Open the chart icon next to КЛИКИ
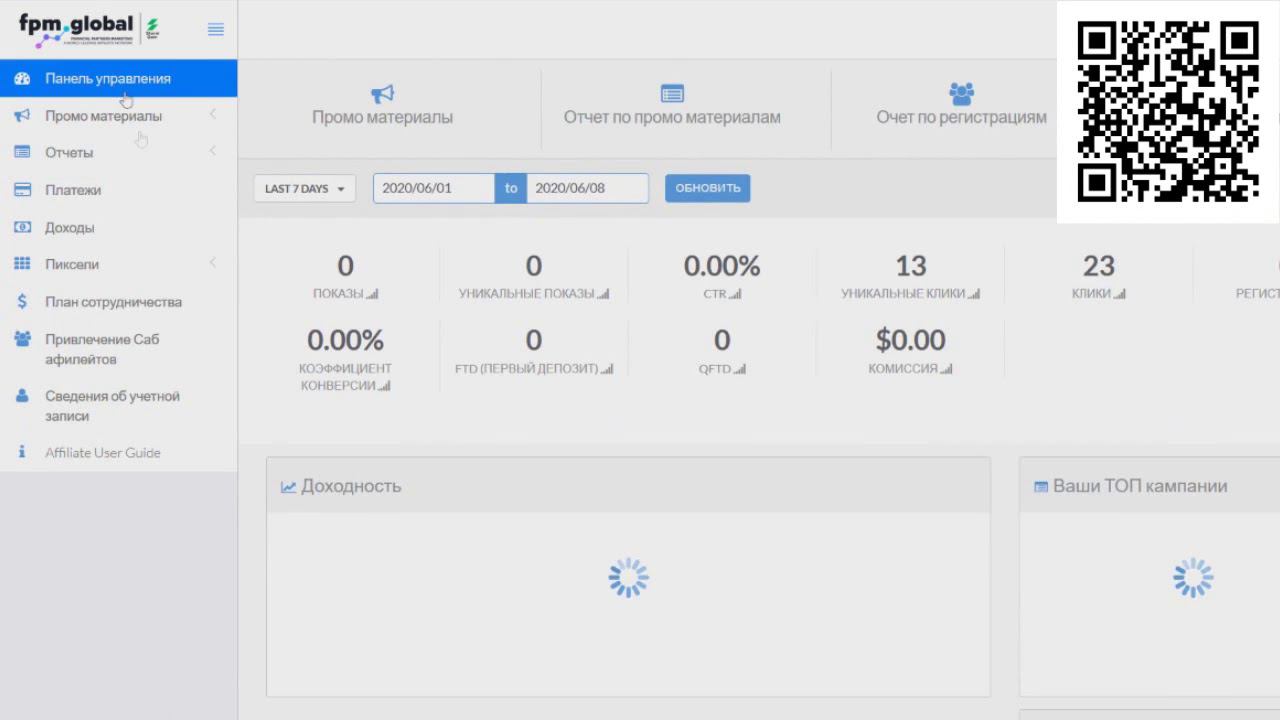The width and height of the screenshot is (1280, 720). pyautogui.click(x=1120, y=294)
